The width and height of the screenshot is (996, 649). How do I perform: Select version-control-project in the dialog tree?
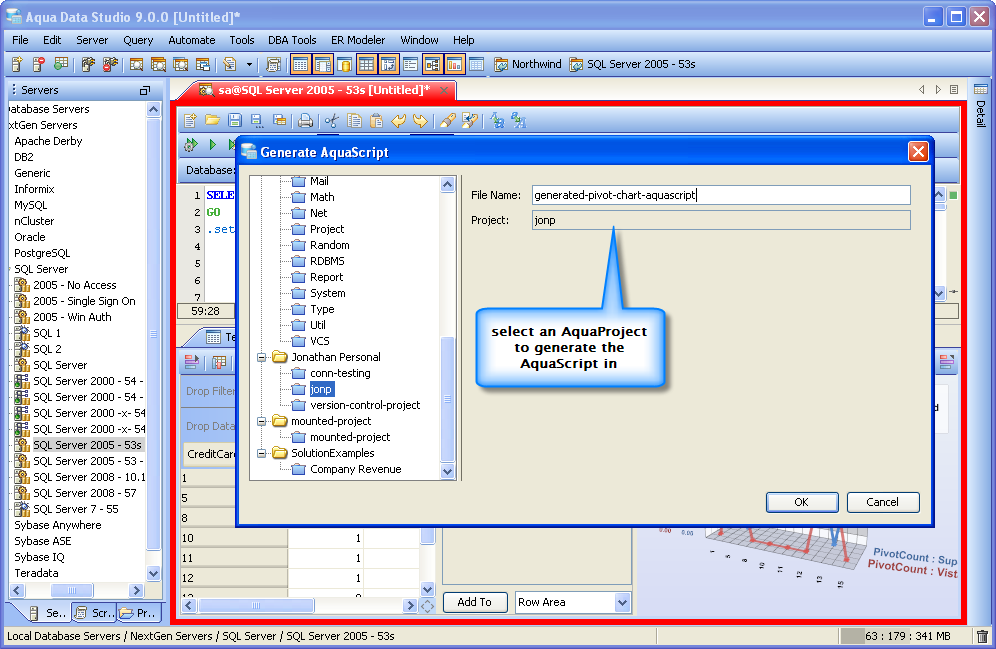click(x=365, y=405)
